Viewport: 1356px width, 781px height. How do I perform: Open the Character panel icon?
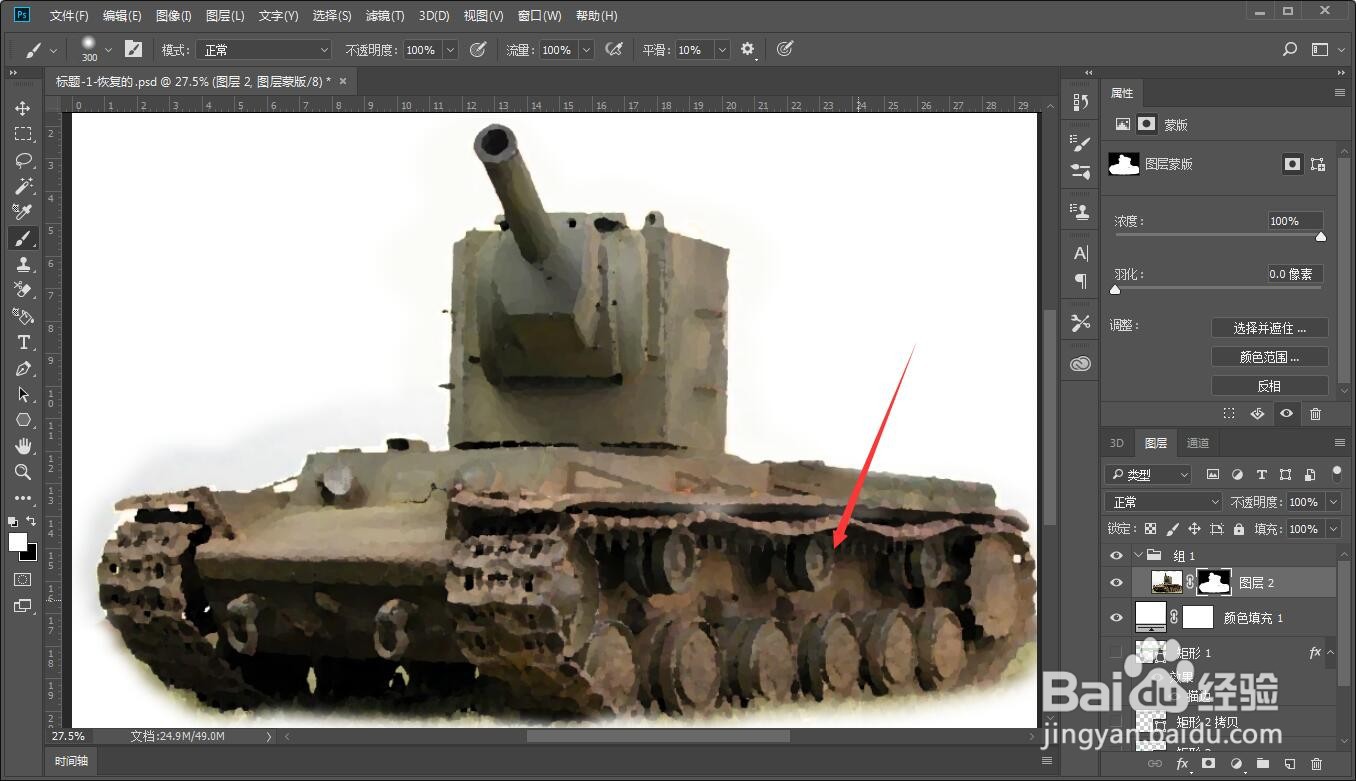point(1080,254)
